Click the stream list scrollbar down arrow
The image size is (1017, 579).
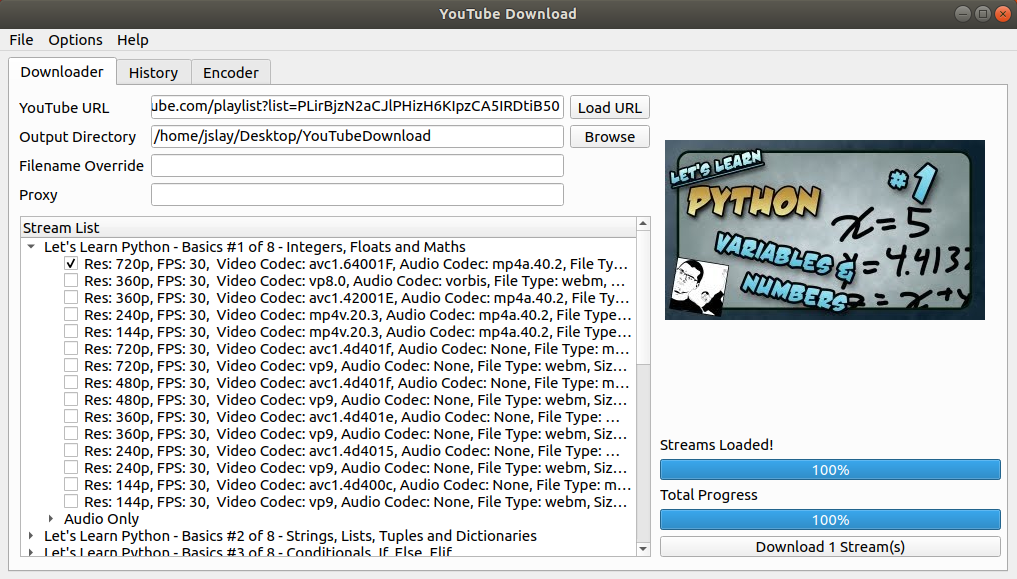(x=644, y=549)
